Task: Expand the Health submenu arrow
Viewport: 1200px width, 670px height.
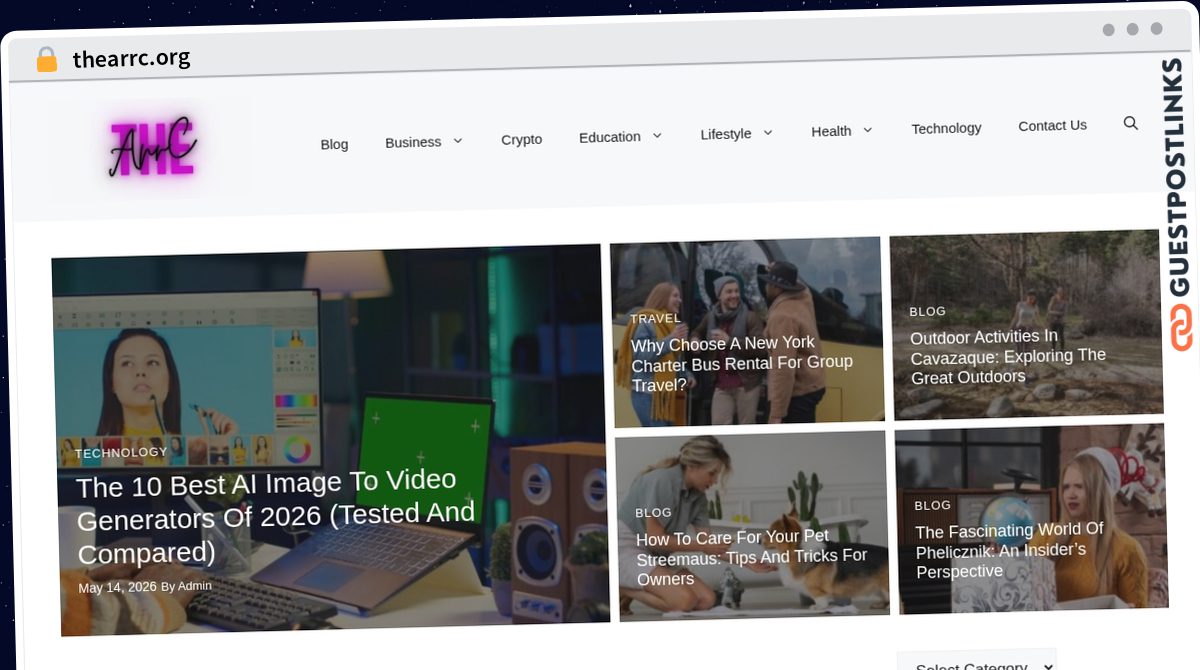Action: pyautogui.click(x=867, y=129)
